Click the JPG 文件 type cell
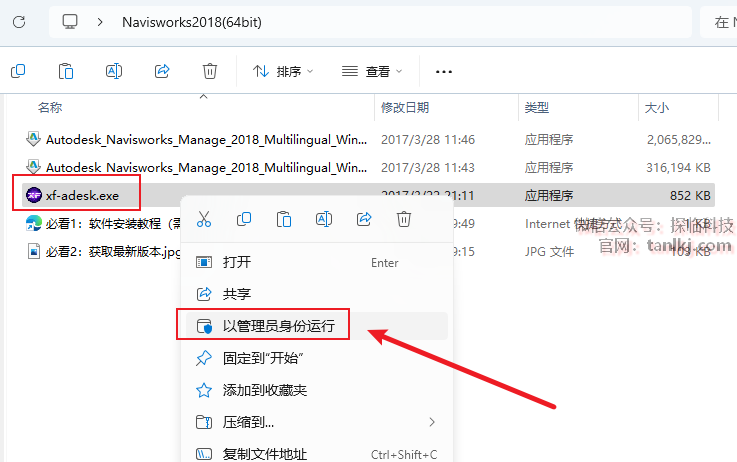The height and width of the screenshot is (462, 737). click(x=549, y=251)
